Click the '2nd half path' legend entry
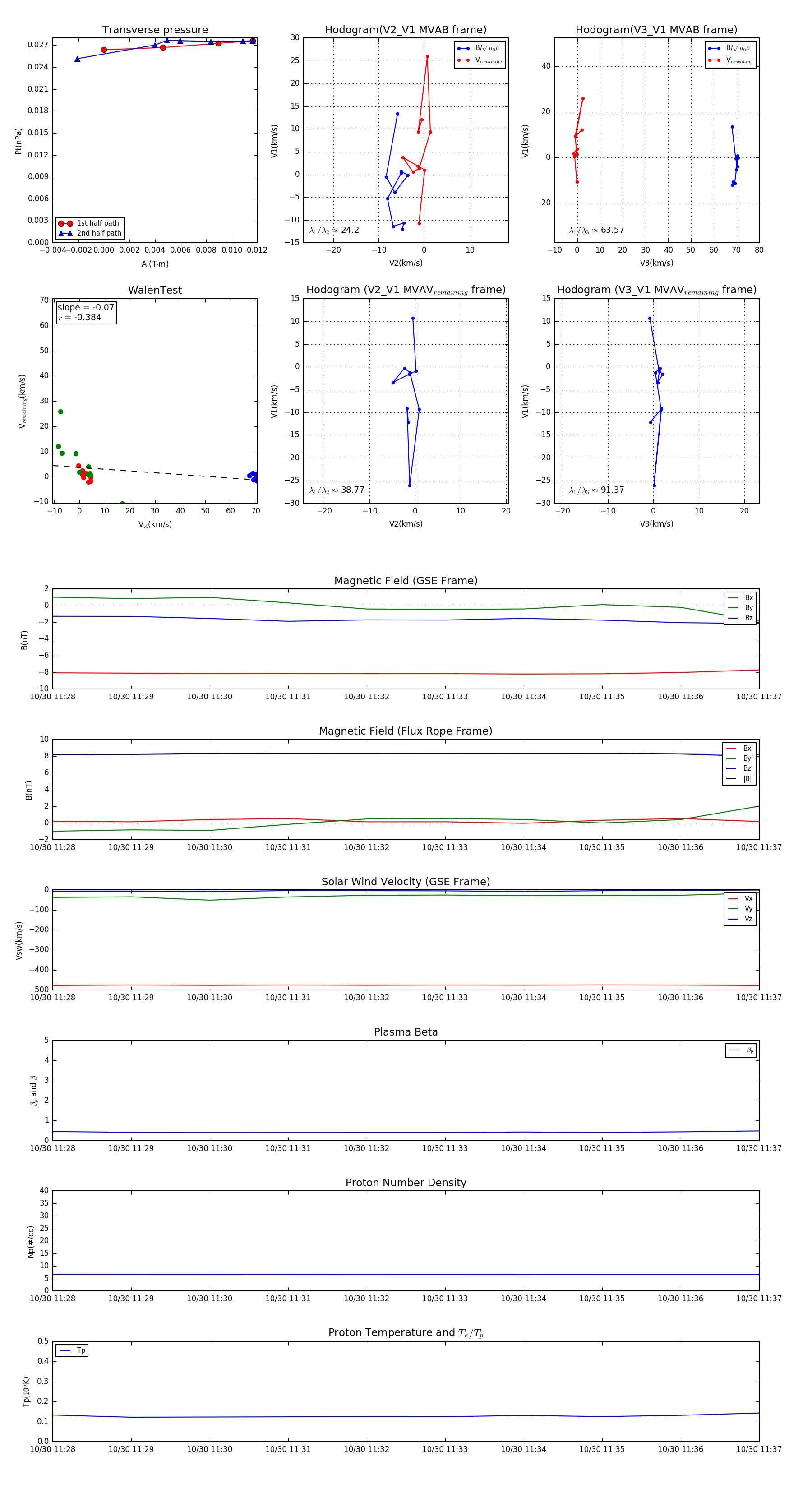Viewport: 812px width, 1489px height. click(90, 234)
